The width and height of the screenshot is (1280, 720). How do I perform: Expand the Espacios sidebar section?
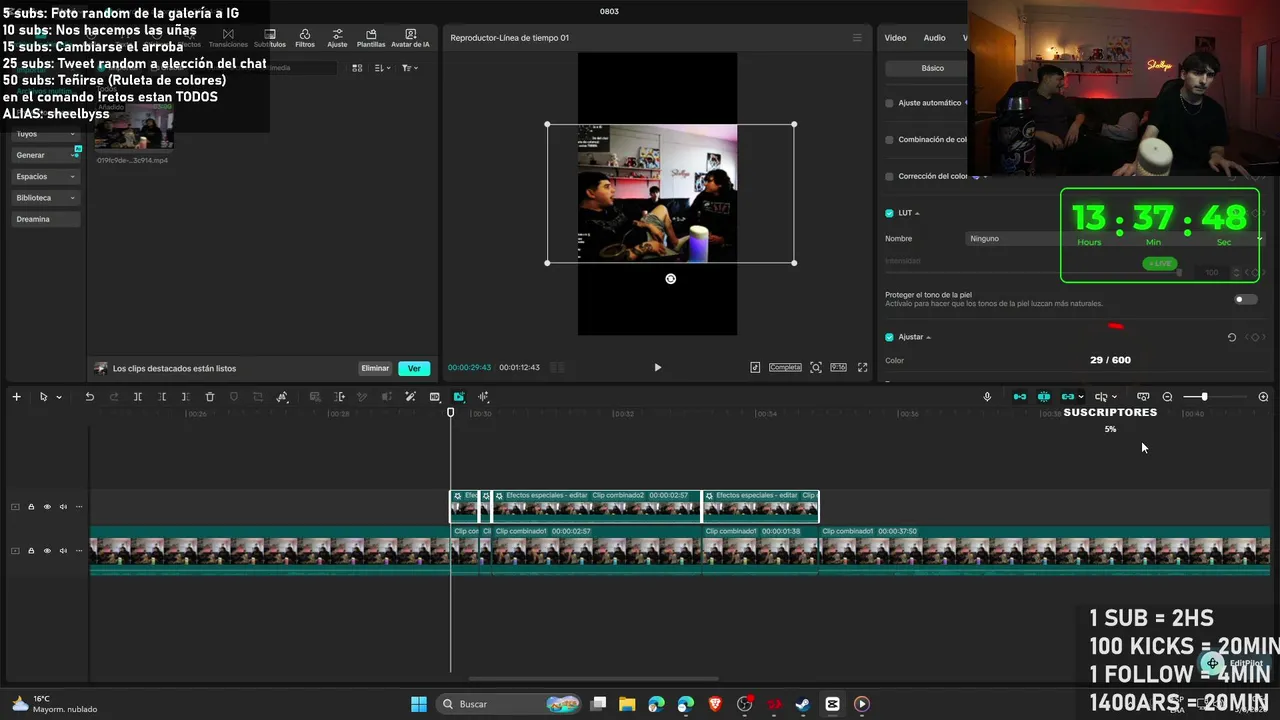pyautogui.click(x=46, y=177)
